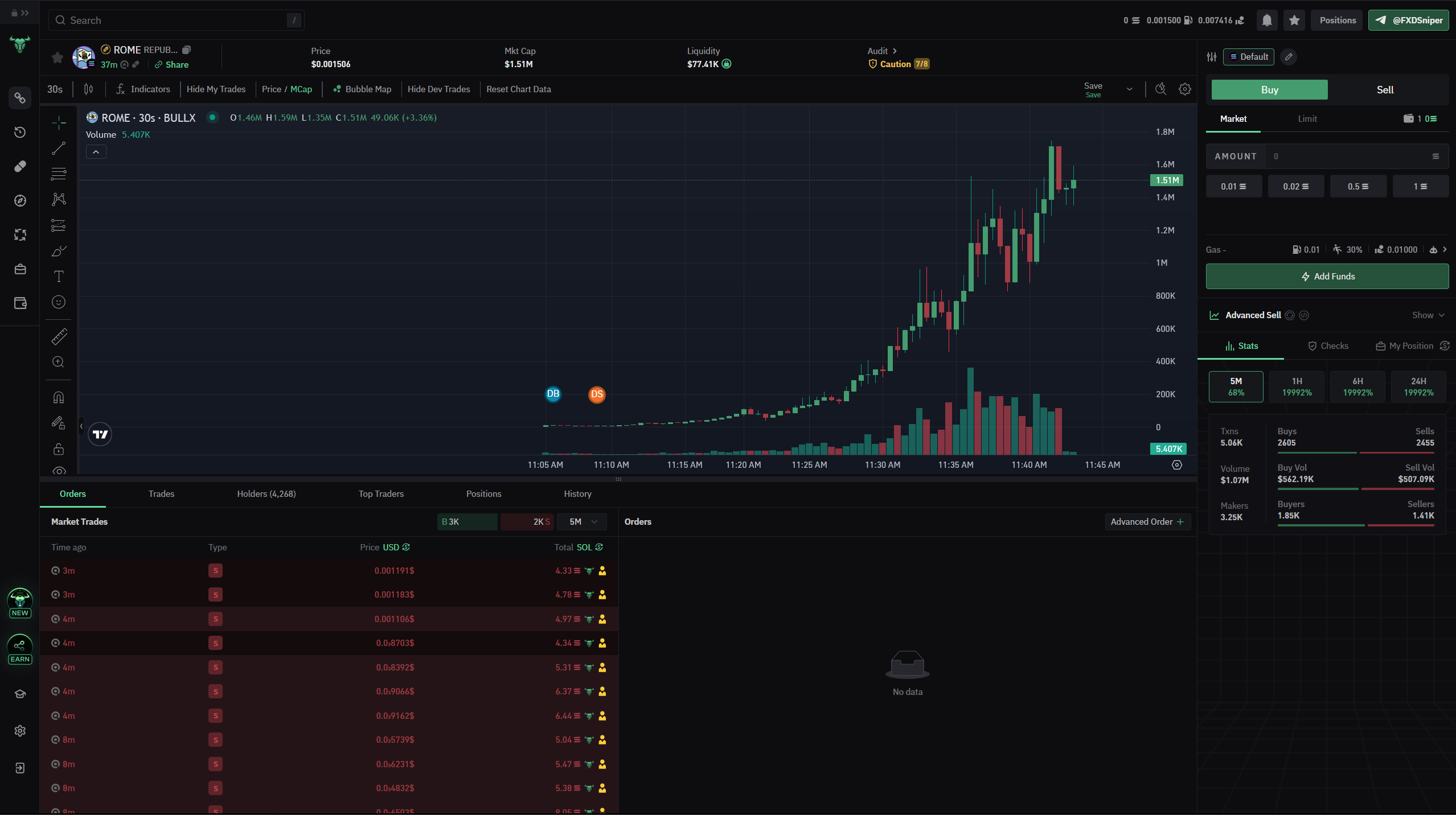
Task: Choose the 0.02 SOL quick amount
Action: click(x=1295, y=187)
